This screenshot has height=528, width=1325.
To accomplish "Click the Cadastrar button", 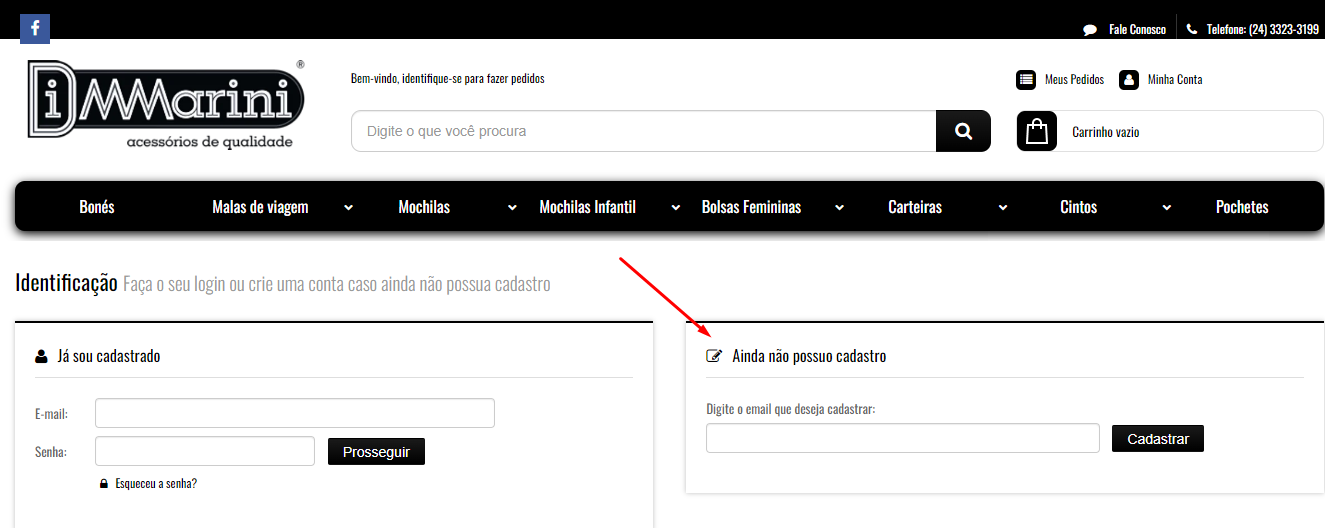I will (x=1157, y=439).
